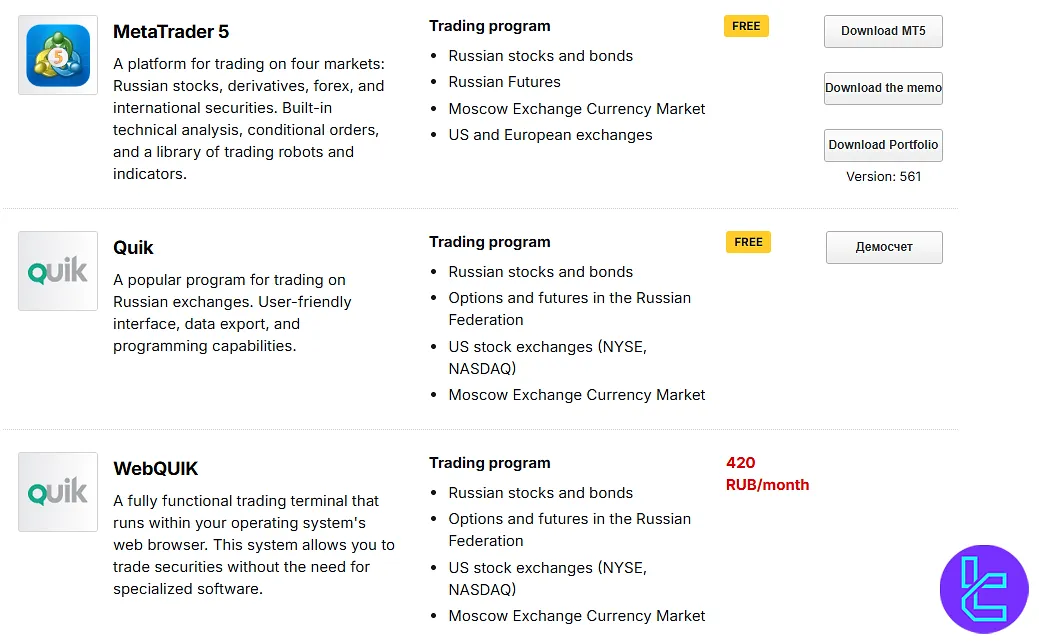Click the QUIK logo beside the Quik program
Image resolution: width=1039 pixels, height=644 pixels.
click(x=57, y=270)
